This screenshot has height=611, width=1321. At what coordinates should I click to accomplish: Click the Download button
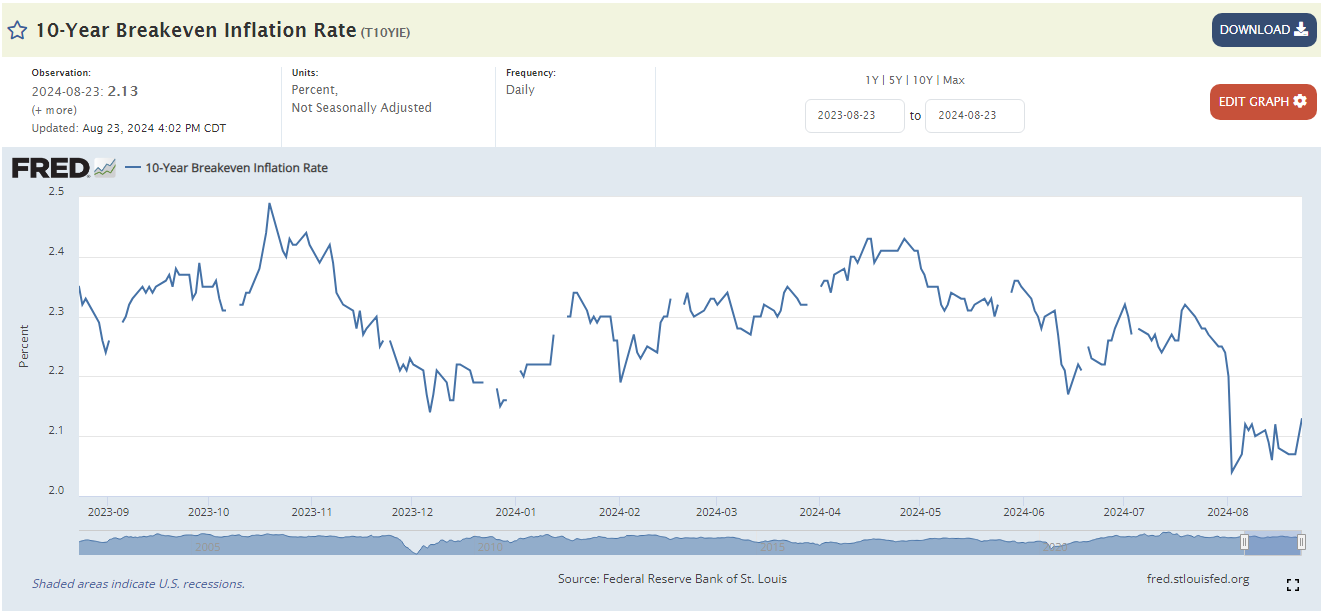tap(1264, 30)
